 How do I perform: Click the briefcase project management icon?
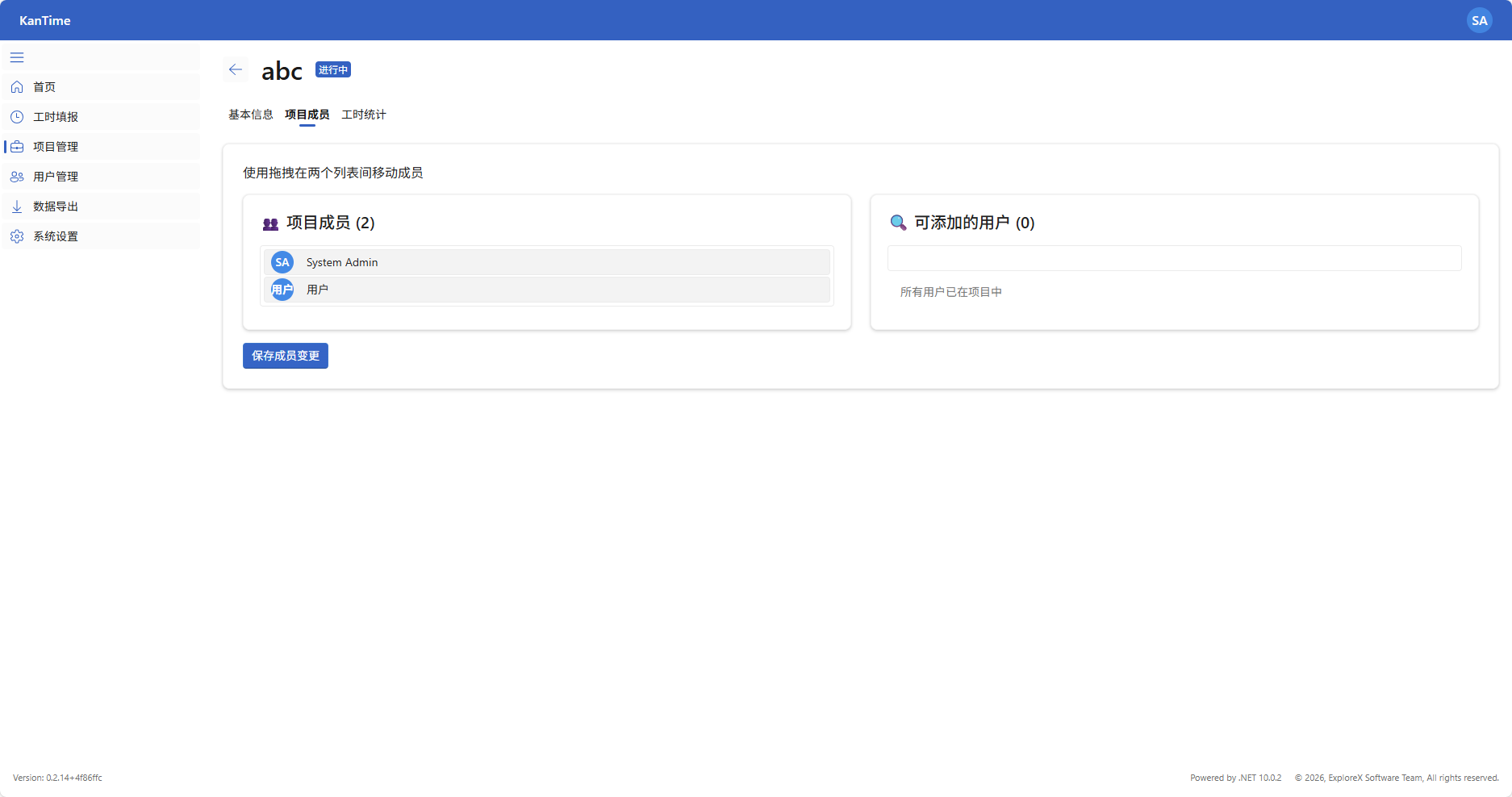coord(17,147)
